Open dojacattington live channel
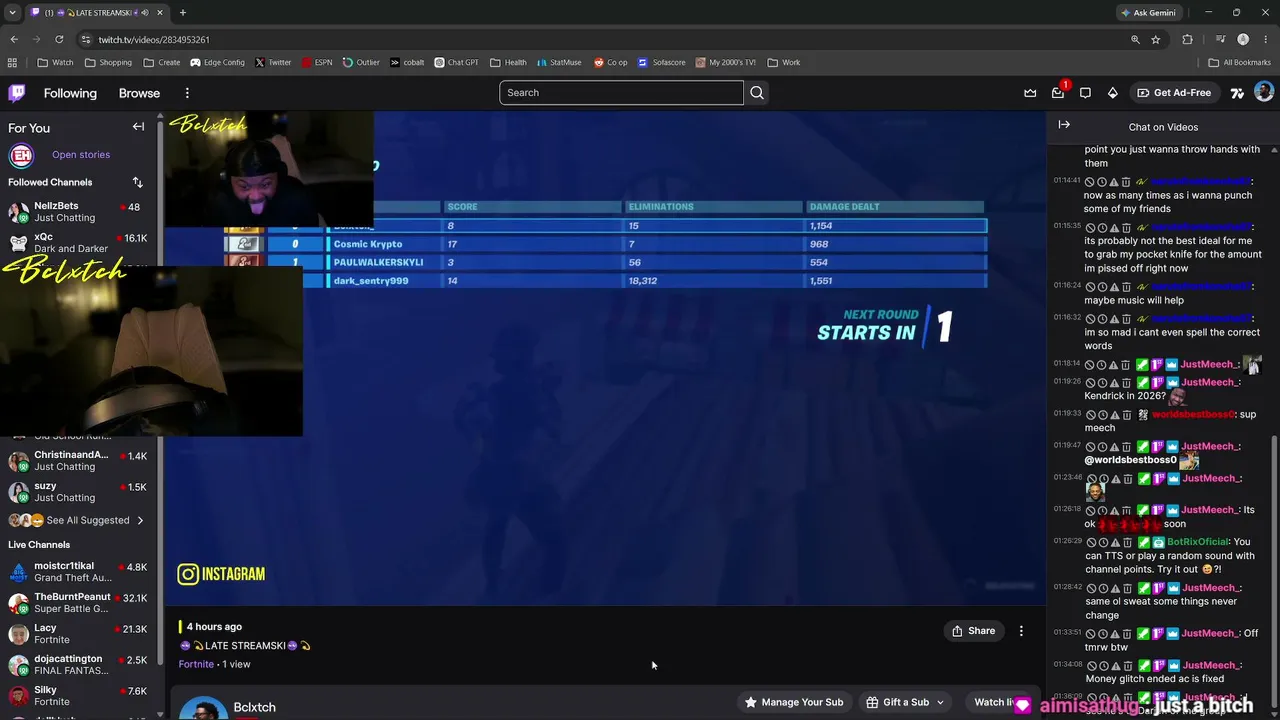This screenshot has height=720, width=1280. pyautogui.click(x=78, y=664)
